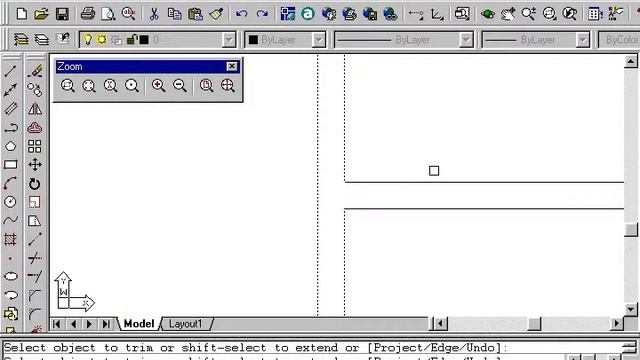Click the Zoom Previous icon on the standard toolbar
This screenshot has width=640, height=360.
(x=570, y=14)
